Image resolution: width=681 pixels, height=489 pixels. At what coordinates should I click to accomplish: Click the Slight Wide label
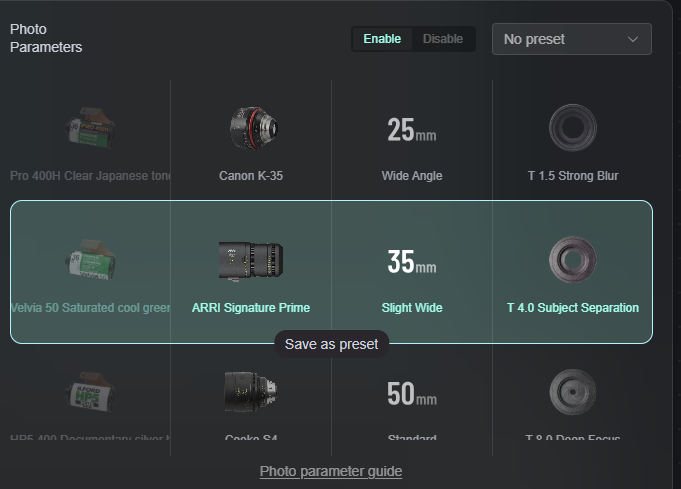coord(412,308)
